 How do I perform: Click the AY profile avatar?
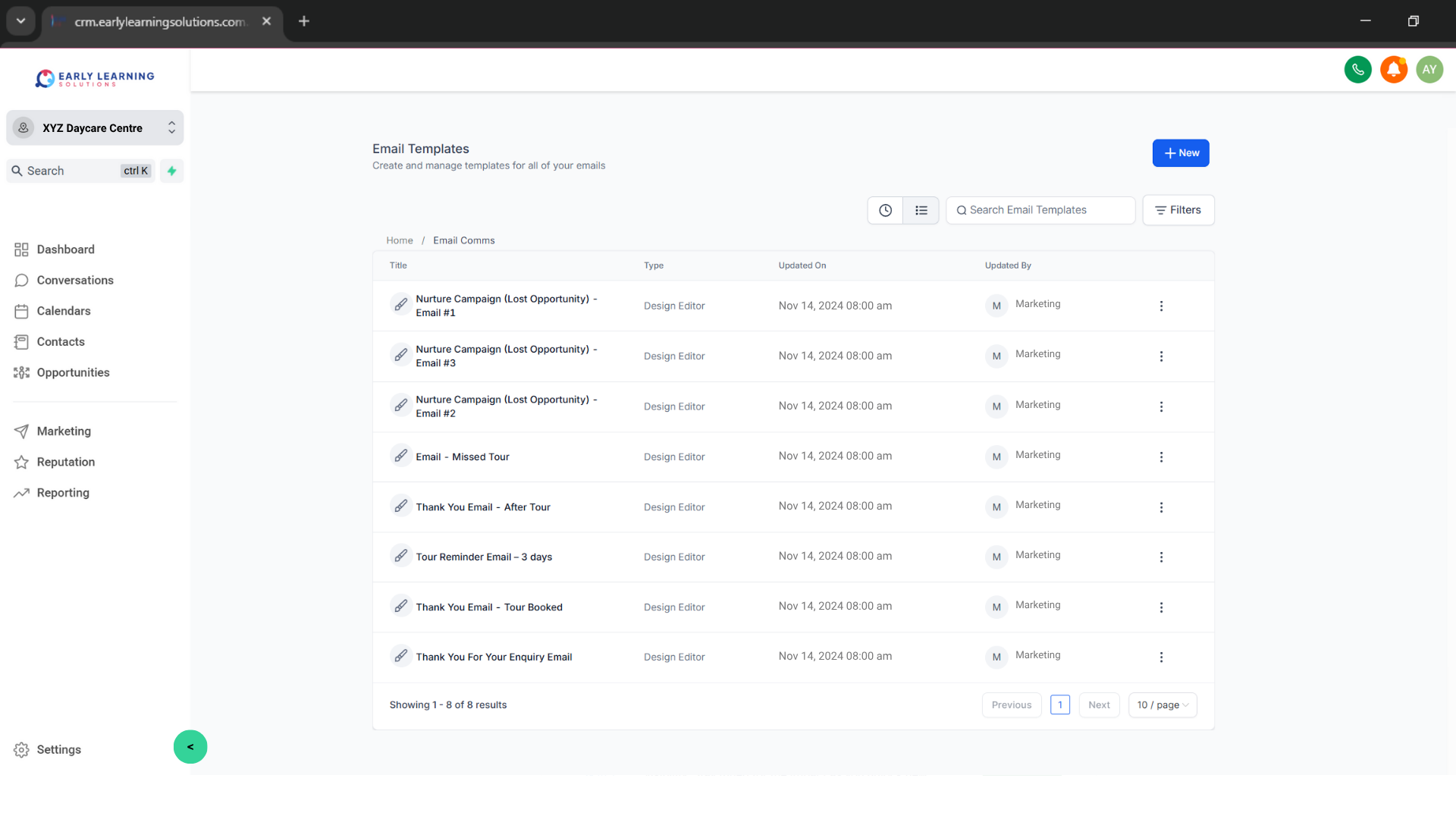pos(1430,69)
